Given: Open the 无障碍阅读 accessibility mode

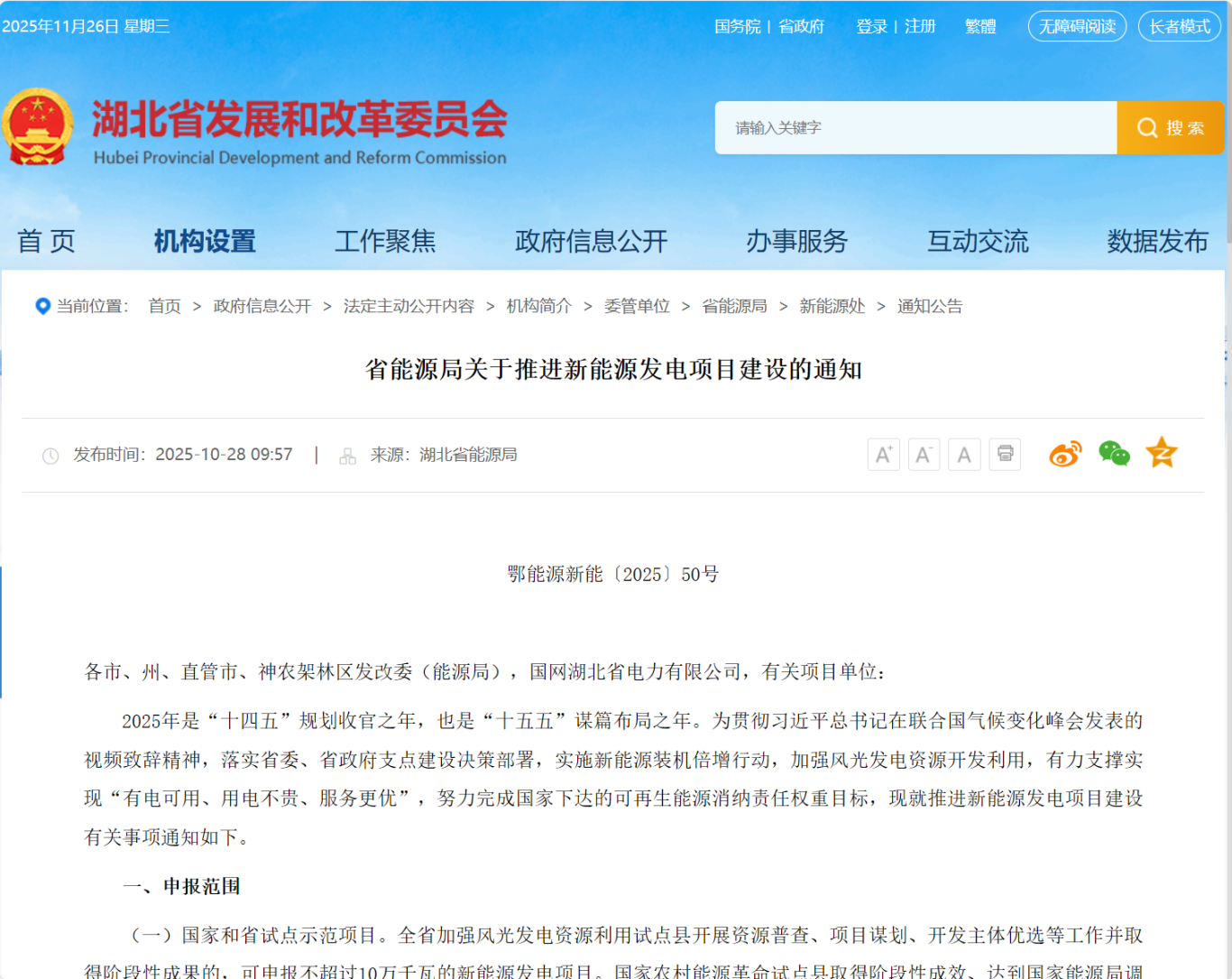Looking at the screenshot, I should coord(1077,26).
